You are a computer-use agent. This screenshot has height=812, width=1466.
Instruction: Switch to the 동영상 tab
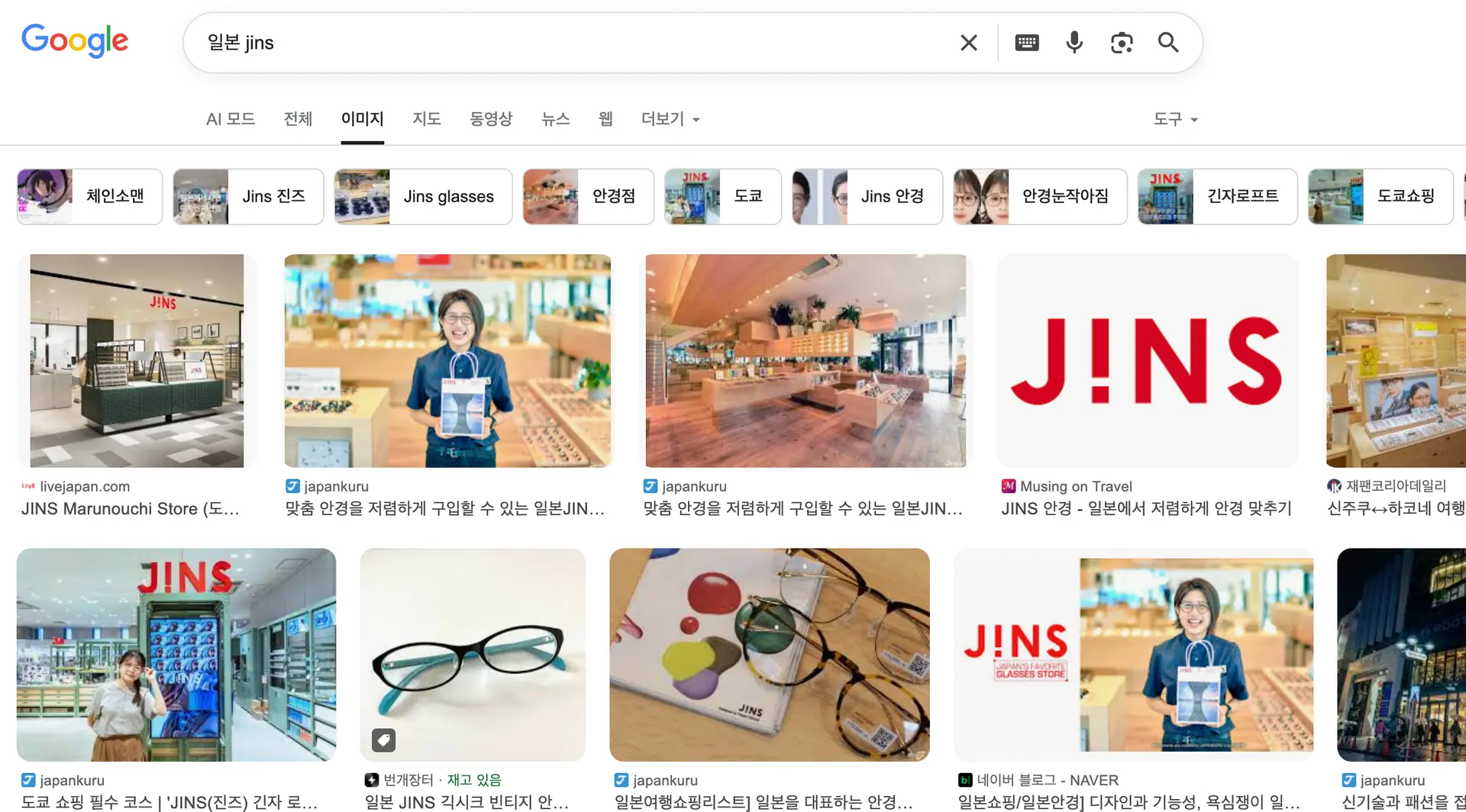click(491, 119)
